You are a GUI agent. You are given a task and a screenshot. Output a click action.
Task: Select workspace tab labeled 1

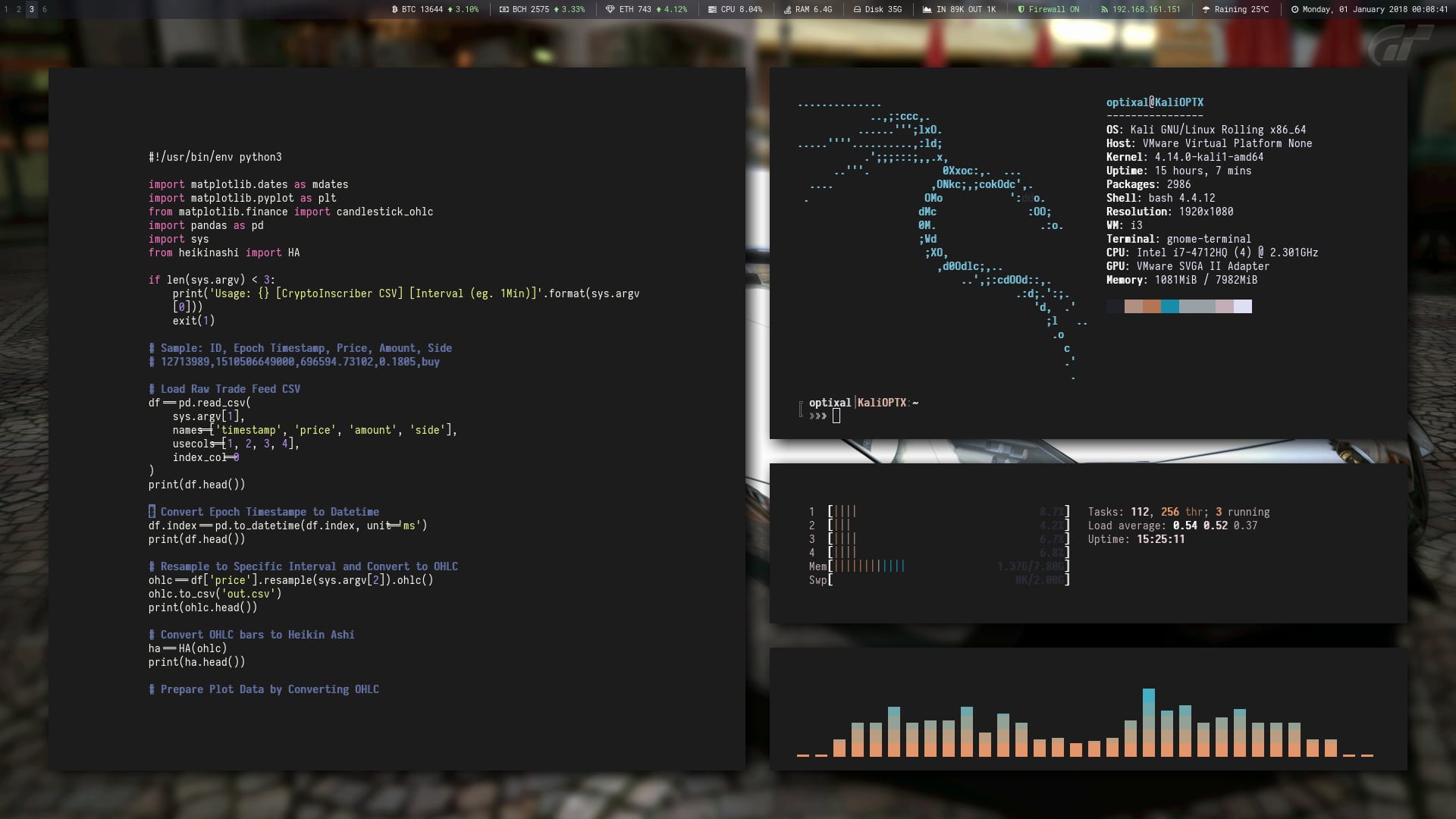[x=8, y=9]
